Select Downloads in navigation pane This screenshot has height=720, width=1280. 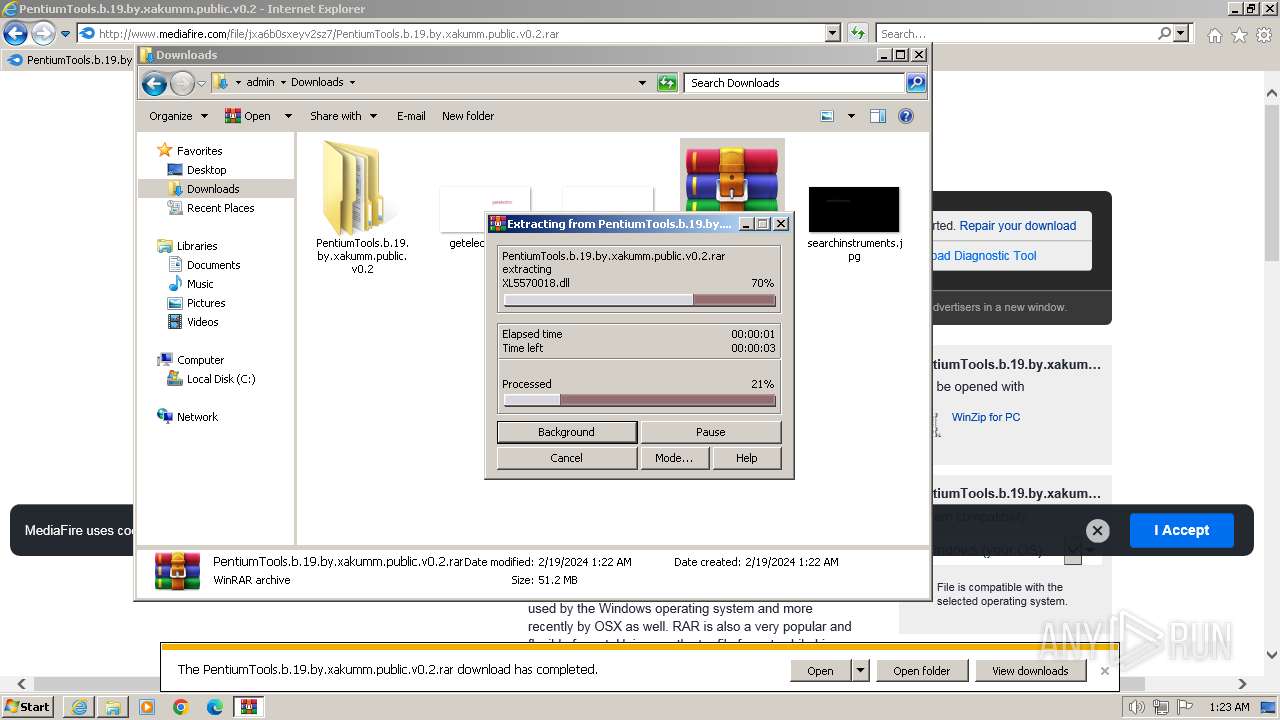pos(213,189)
